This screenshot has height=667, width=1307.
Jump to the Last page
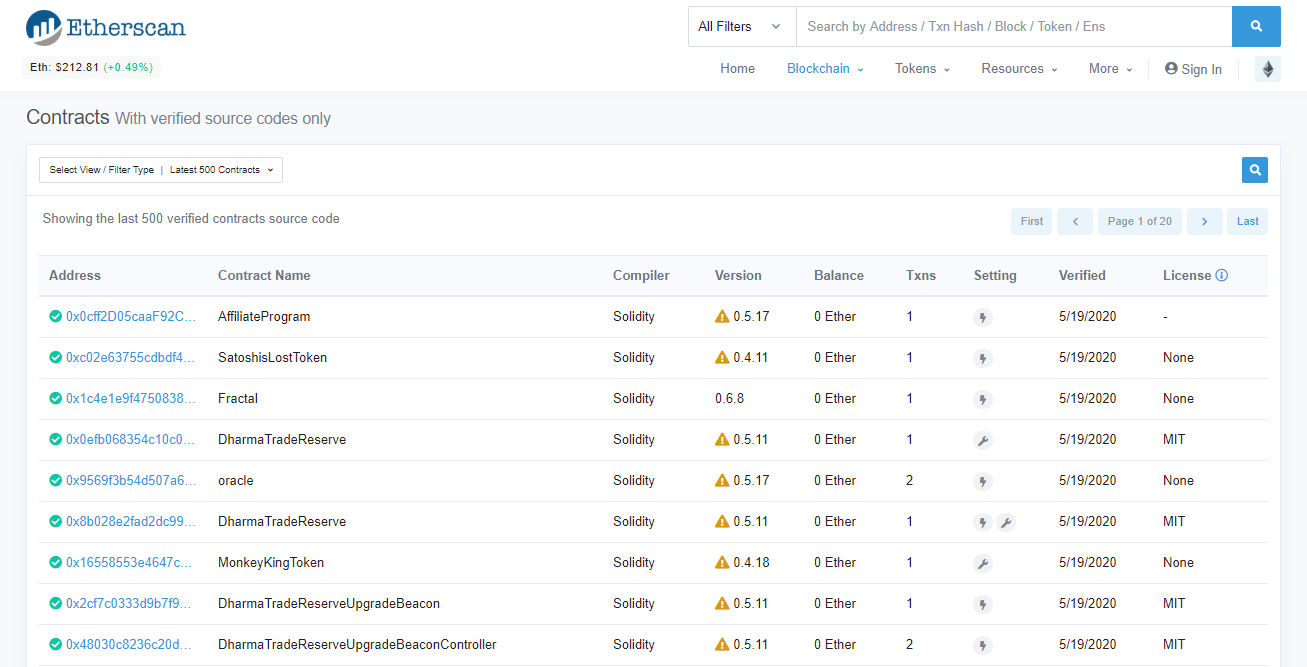[x=1247, y=222]
